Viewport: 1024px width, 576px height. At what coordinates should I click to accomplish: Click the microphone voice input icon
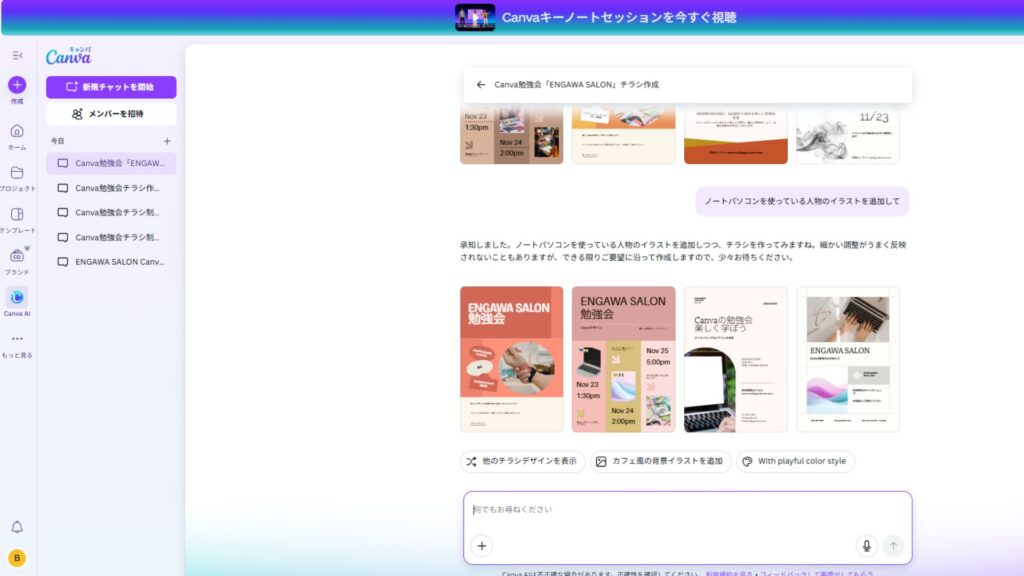866,545
